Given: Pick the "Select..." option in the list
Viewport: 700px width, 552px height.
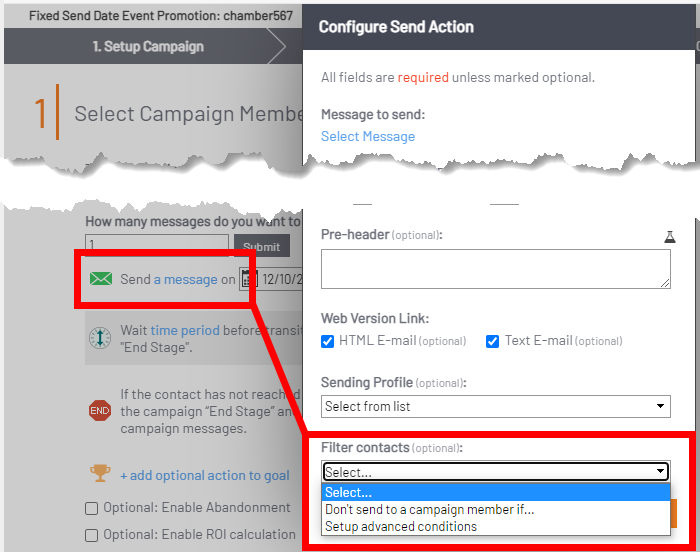Looking at the screenshot, I should coord(348,492).
